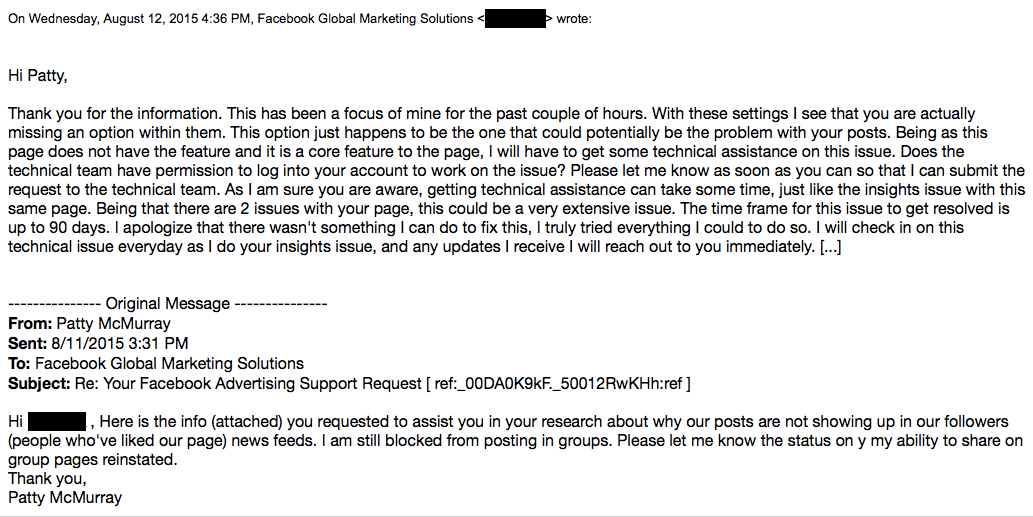Click 'Facebook Global Marketing Solutions' in header line
Image resolution: width=1033 pixels, height=517 pixels.
tap(365, 19)
